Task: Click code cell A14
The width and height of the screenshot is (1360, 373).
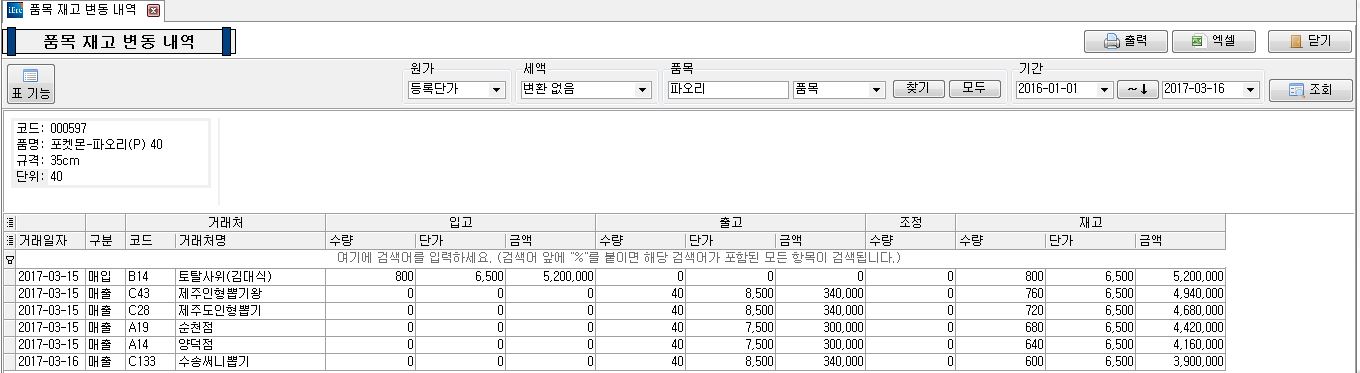Action: pyautogui.click(x=150, y=344)
